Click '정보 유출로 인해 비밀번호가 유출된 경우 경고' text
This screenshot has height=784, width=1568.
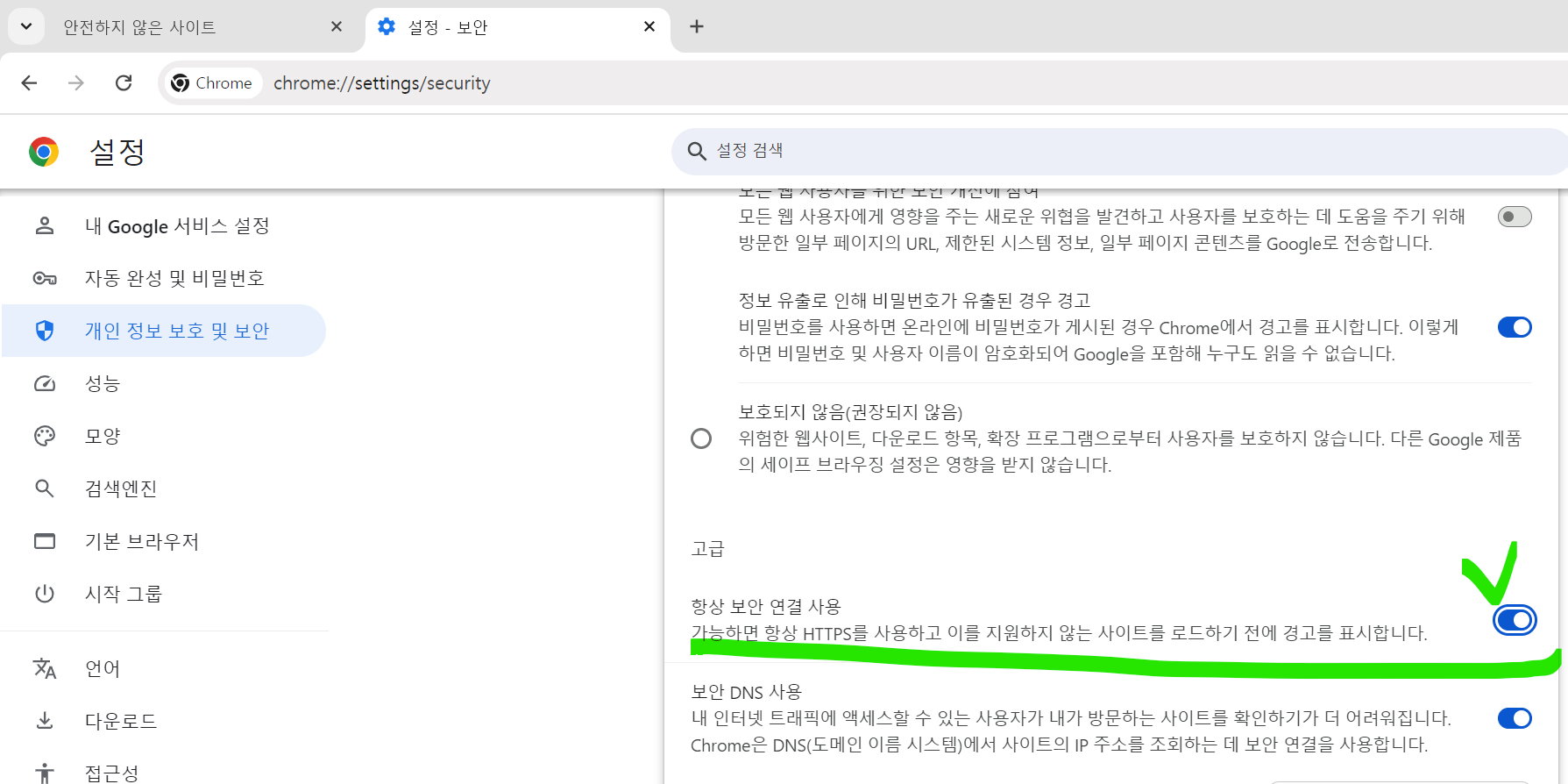pyautogui.click(x=914, y=300)
